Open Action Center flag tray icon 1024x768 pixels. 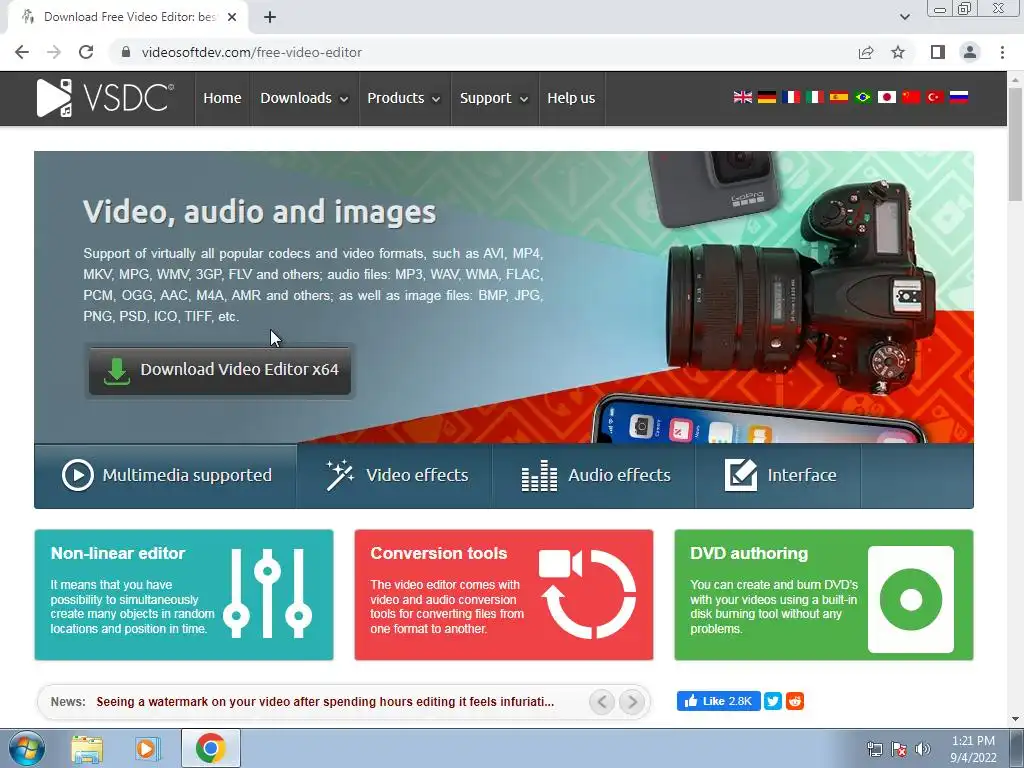pyautogui.click(x=899, y=749)
